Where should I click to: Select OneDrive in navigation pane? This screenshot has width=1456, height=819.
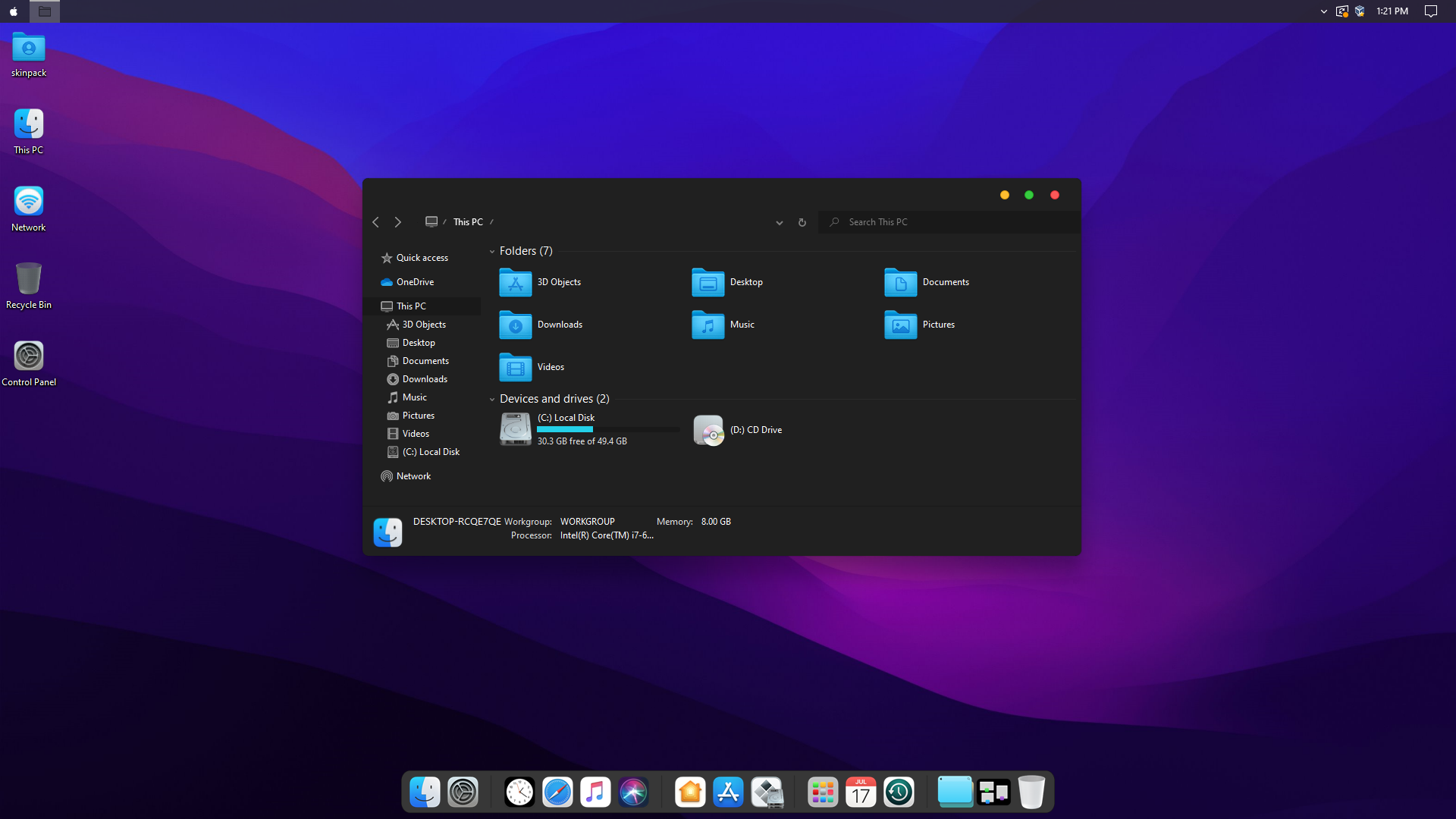pyautogui.click(x=415, y=282)
